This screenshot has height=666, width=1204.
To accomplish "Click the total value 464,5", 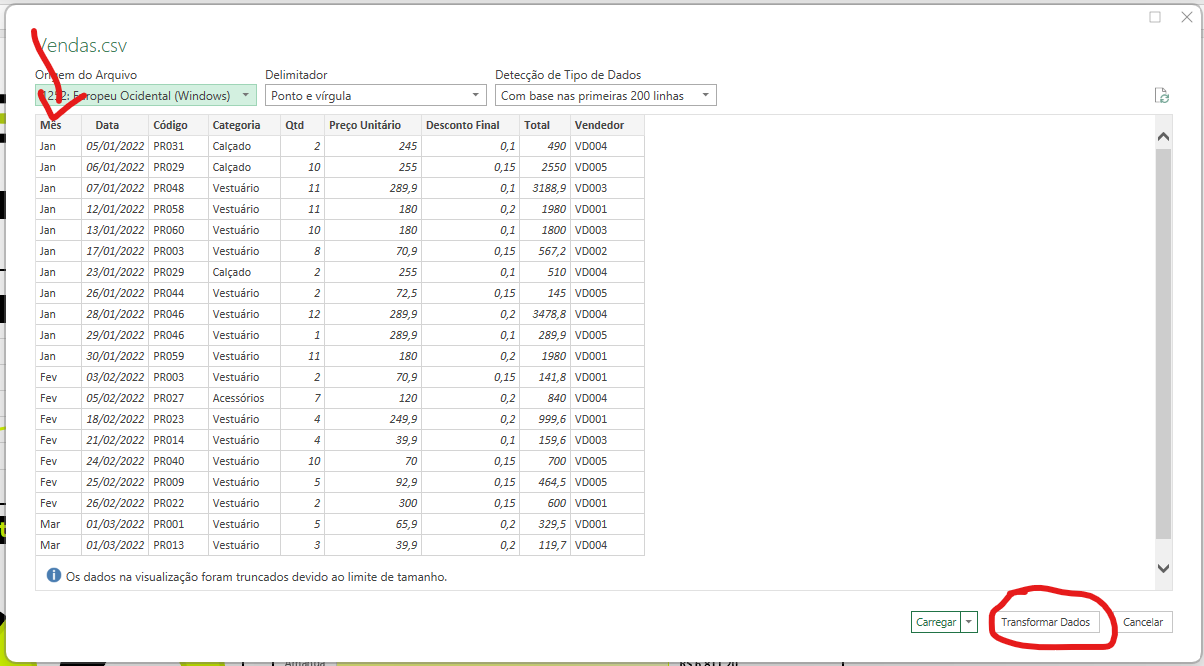I will point(545,482).
